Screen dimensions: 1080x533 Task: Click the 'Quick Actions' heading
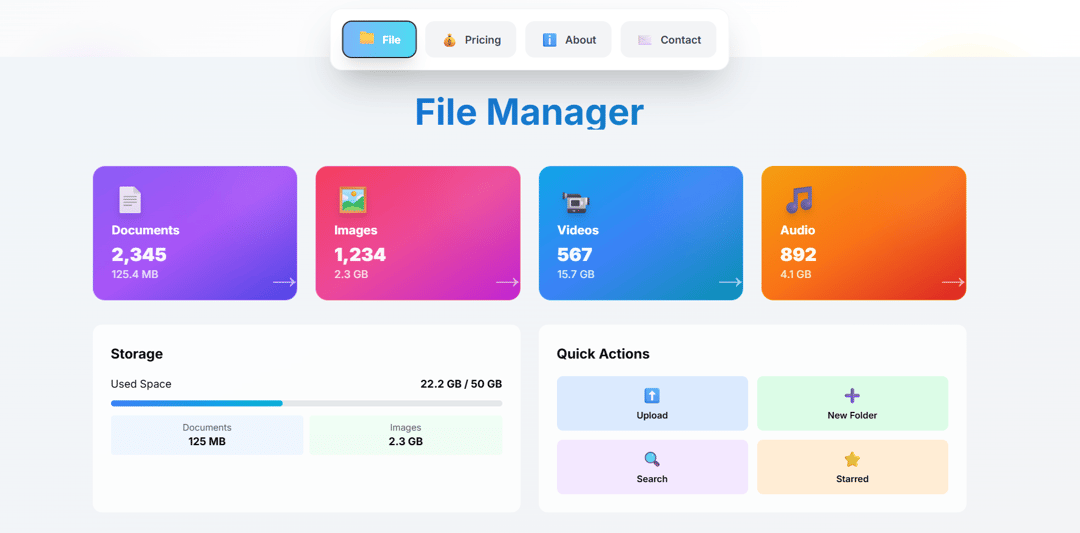click(603, 354)
